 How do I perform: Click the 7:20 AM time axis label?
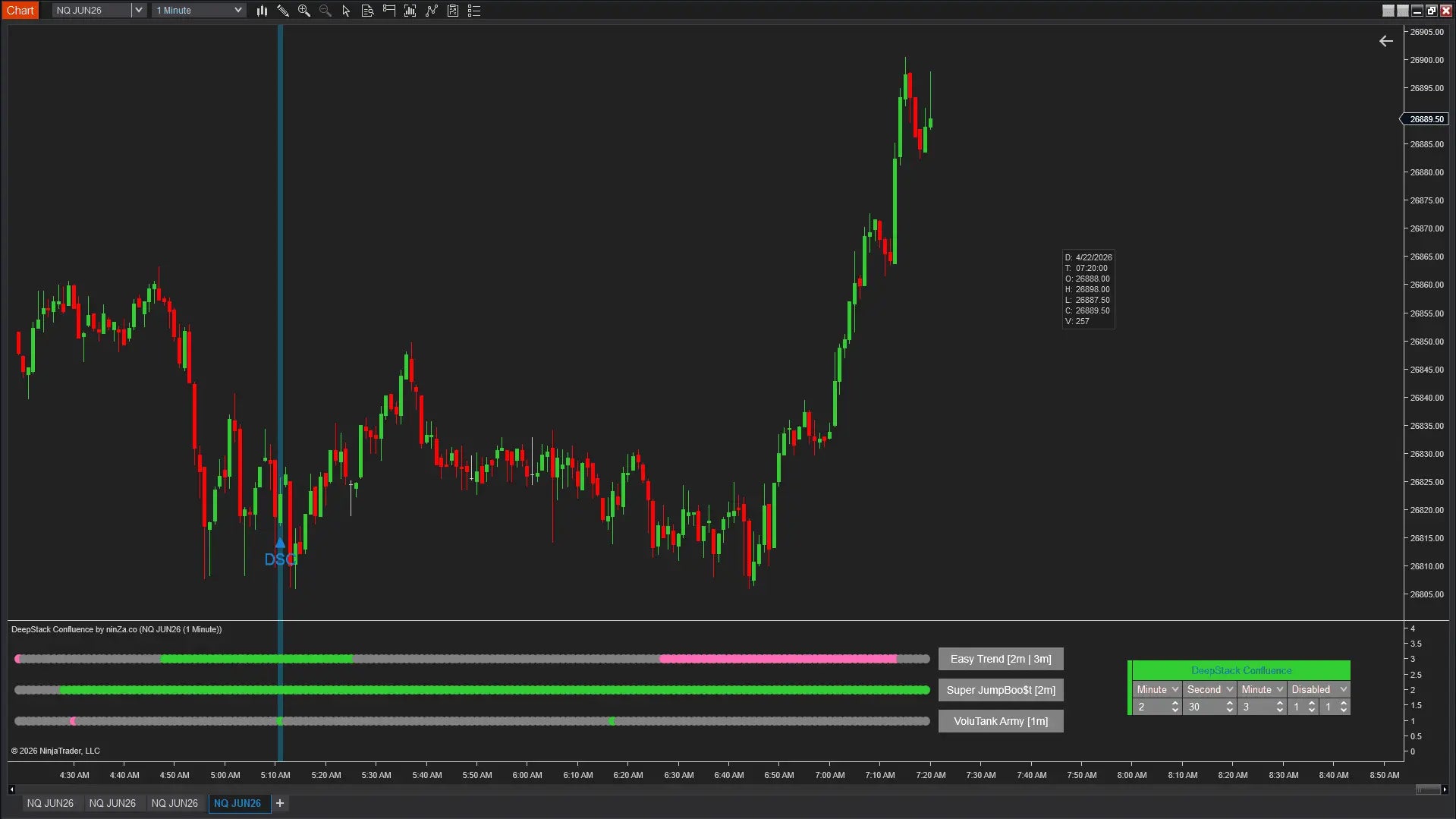pos(931,775)
